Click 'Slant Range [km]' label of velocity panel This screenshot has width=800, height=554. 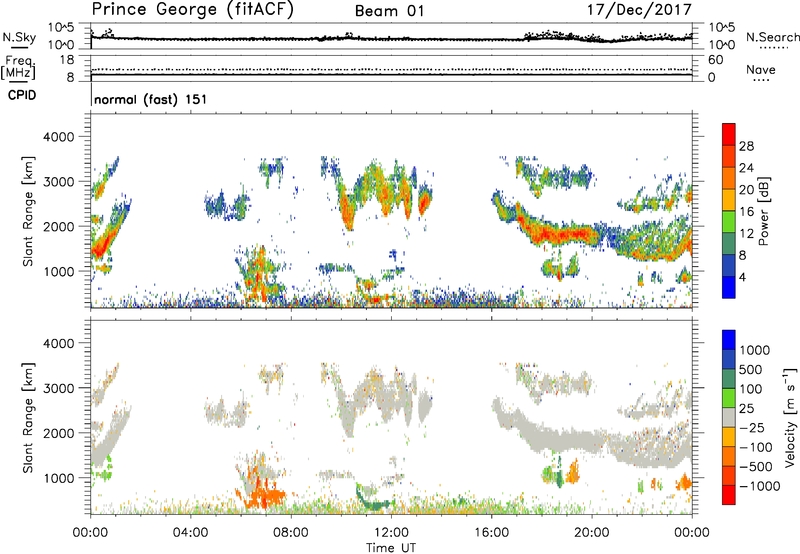[29, 418]
